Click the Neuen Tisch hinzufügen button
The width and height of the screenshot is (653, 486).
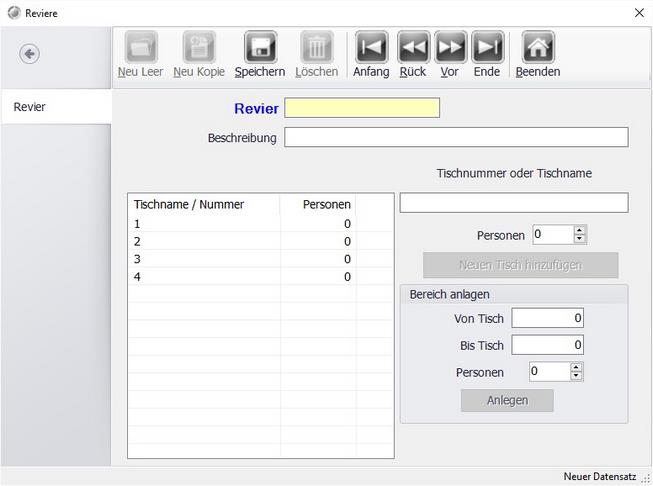pyautogui.click(x=521, y=265)
